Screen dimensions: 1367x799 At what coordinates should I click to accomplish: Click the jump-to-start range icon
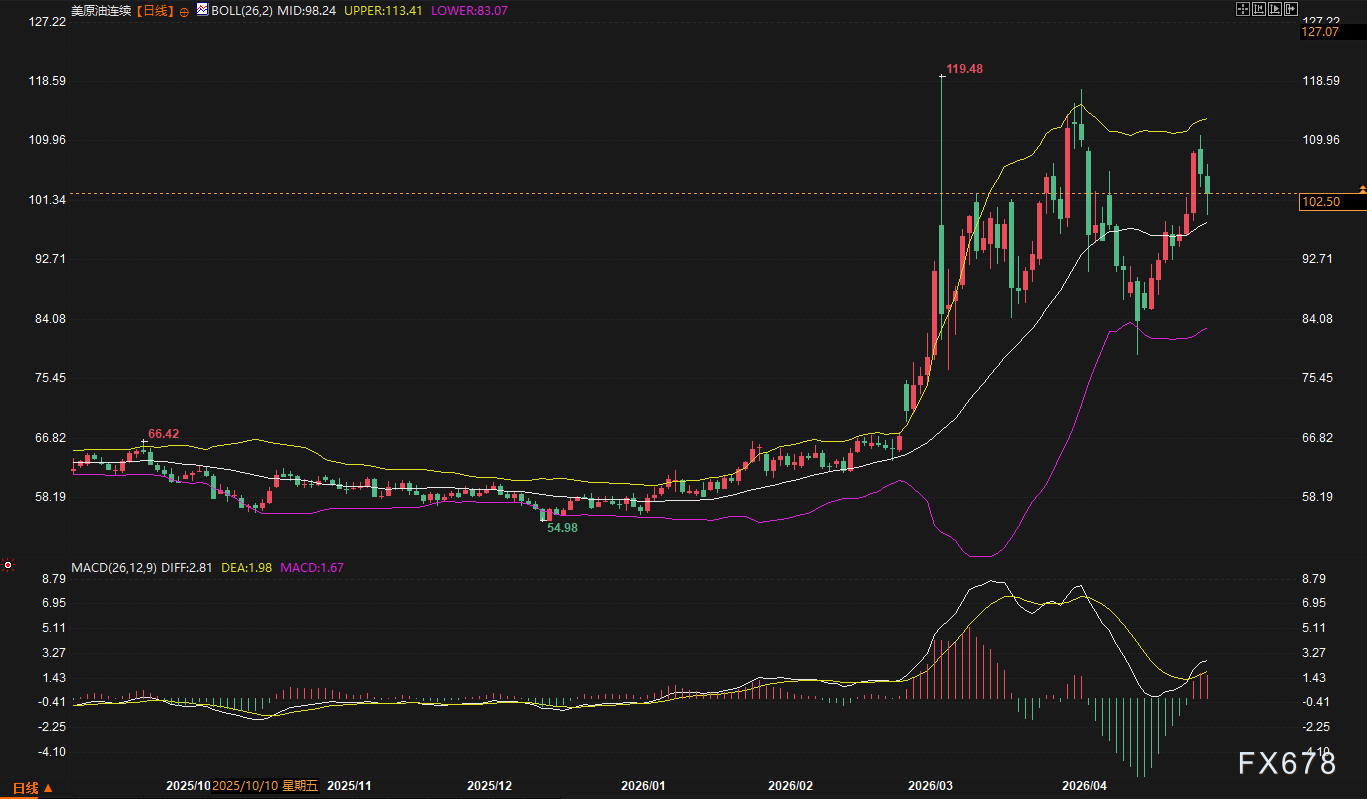1259,9
